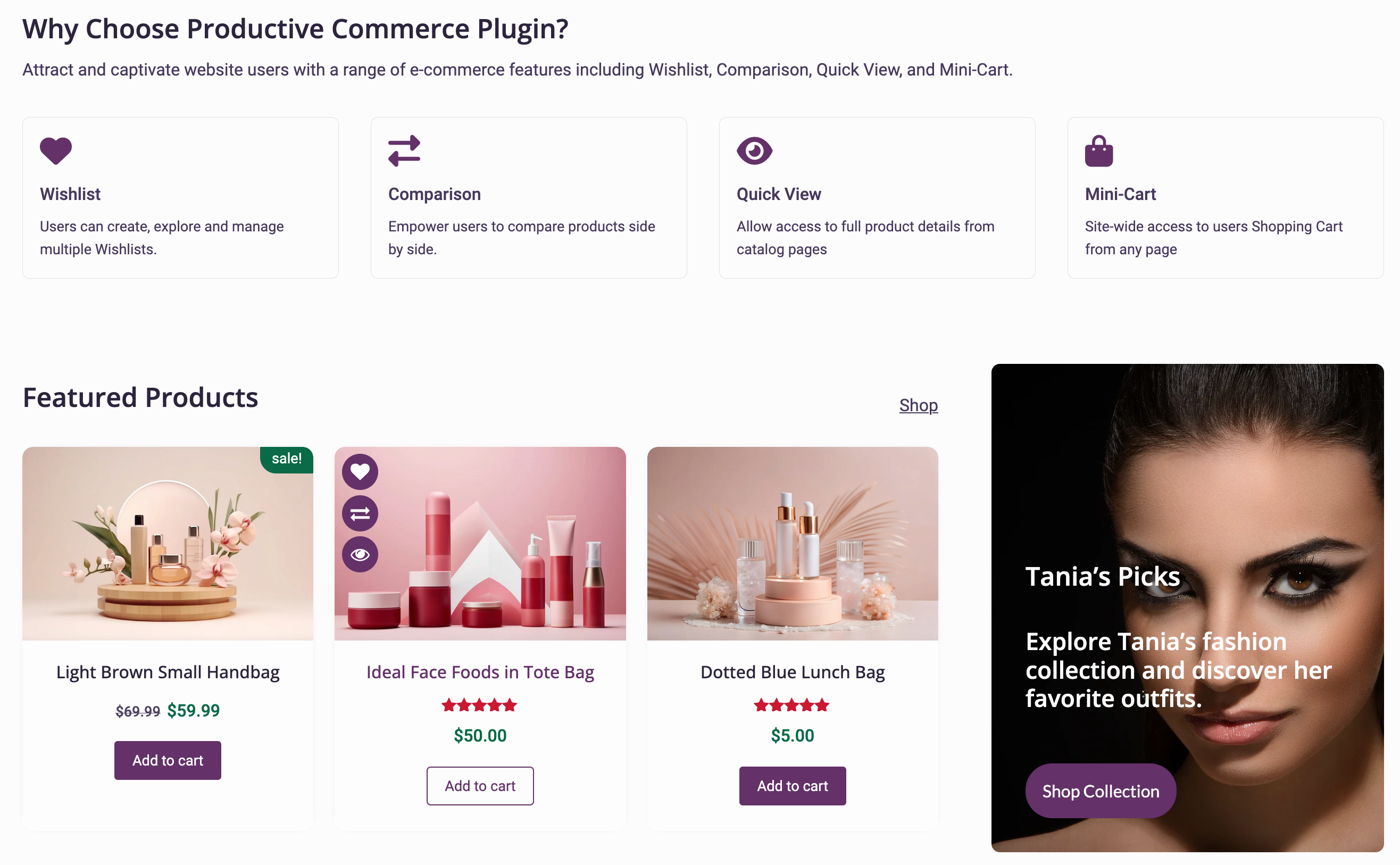Follow the Shop link beside Featured Products
1400x865 pixels.
pyautogui.click(x=918, y=405)
